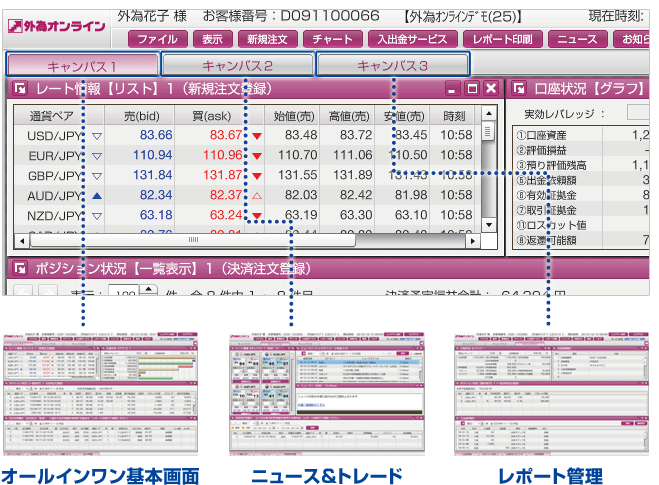The height and width of the screenshot is (485, 659).
Task: Open レポート管理 thumbnail
Action: point(552,394)
